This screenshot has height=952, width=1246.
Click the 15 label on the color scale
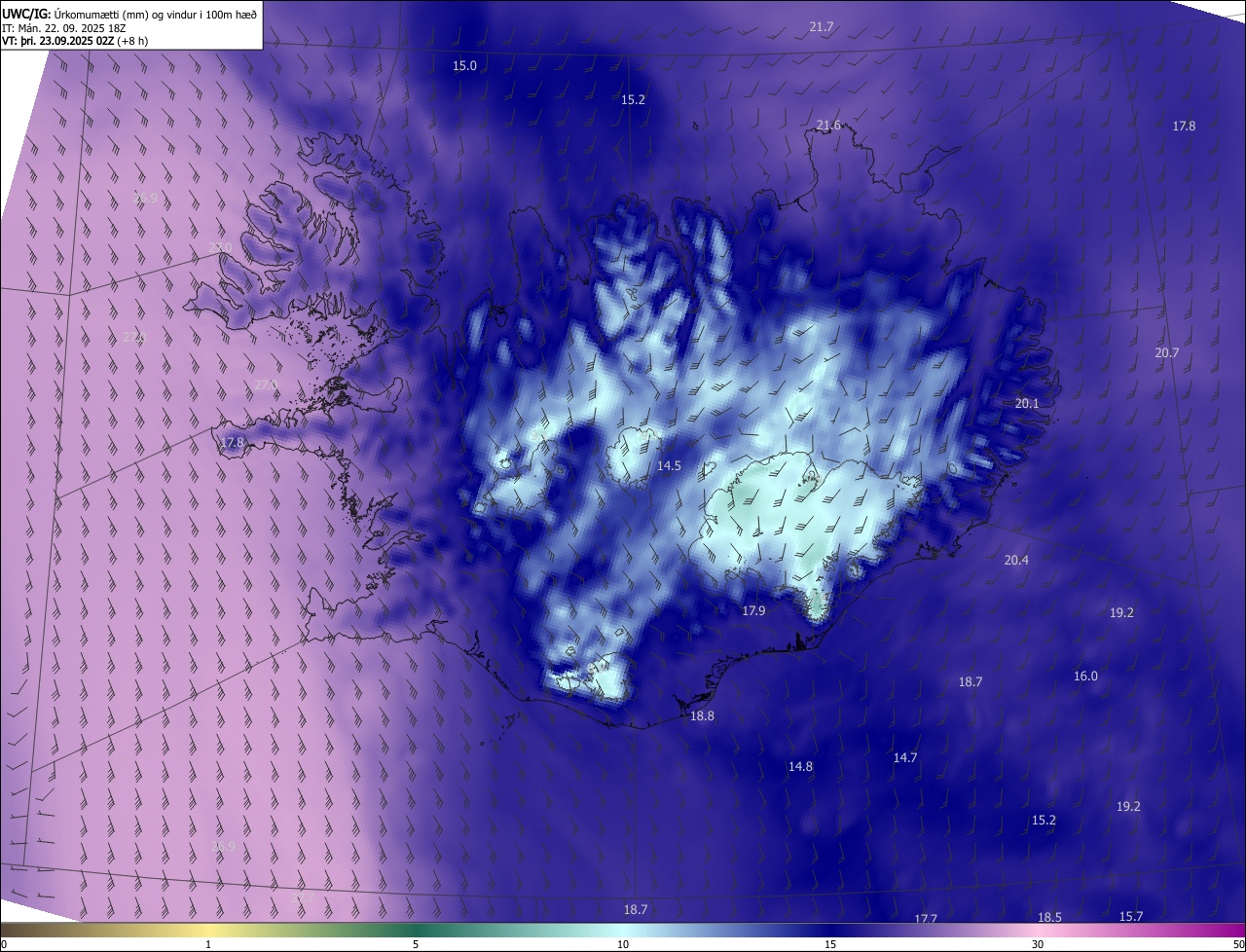click(830, 945)
